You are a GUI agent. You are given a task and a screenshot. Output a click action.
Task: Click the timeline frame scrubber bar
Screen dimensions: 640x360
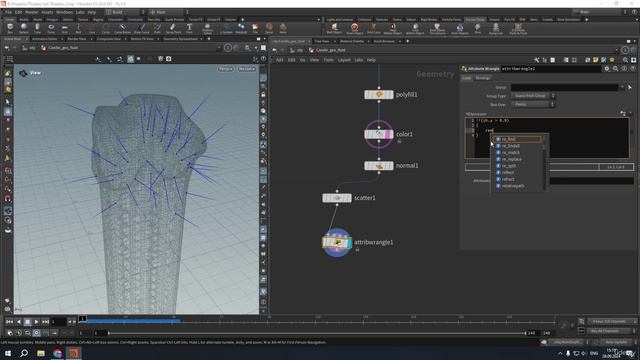[x=318, y=321]
